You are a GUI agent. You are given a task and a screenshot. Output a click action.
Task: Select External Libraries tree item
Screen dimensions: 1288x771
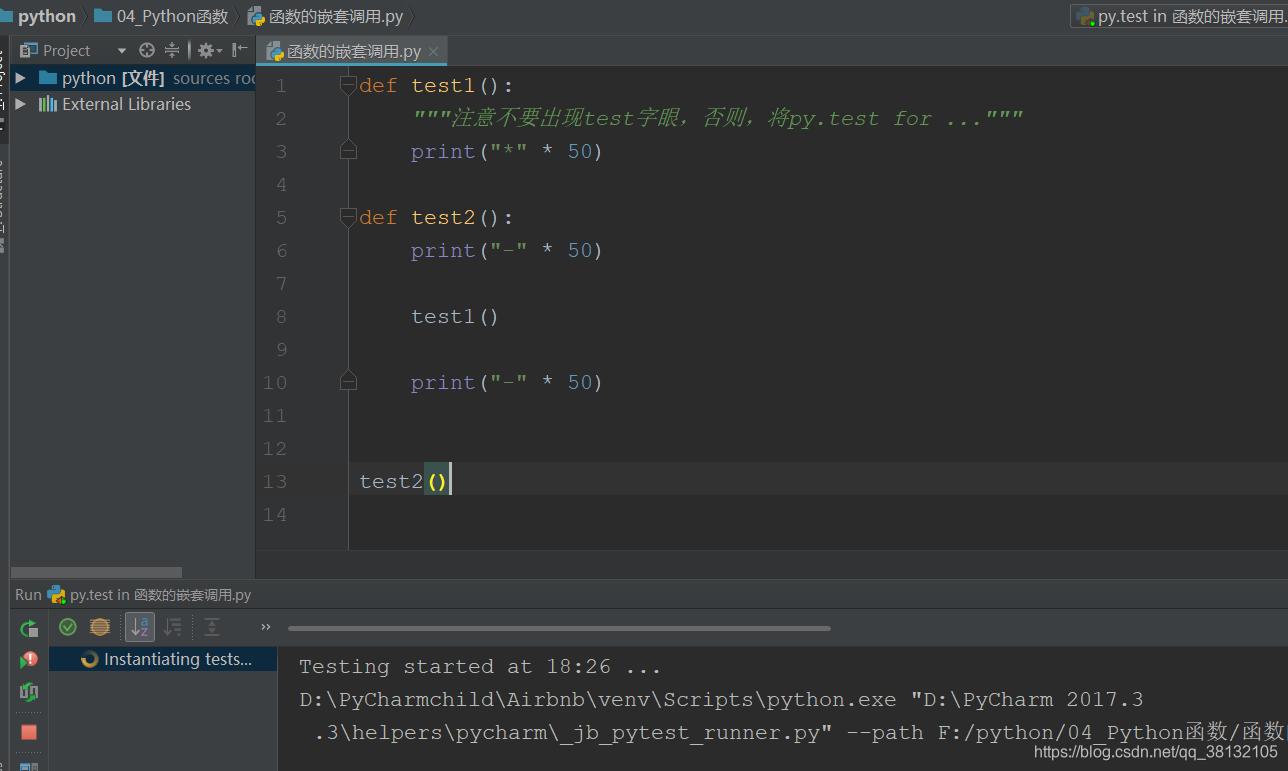(126, 104)
